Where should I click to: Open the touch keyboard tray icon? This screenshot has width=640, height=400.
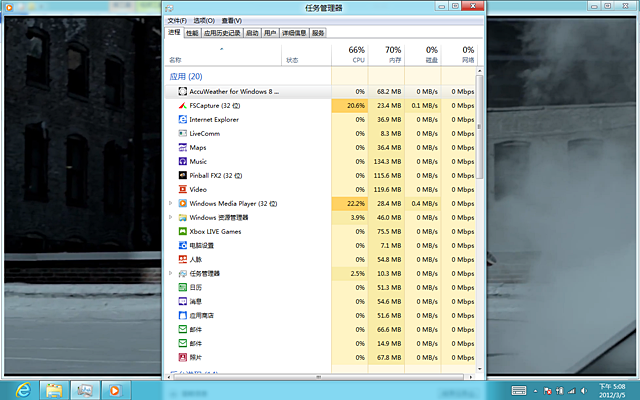point(519,391)
